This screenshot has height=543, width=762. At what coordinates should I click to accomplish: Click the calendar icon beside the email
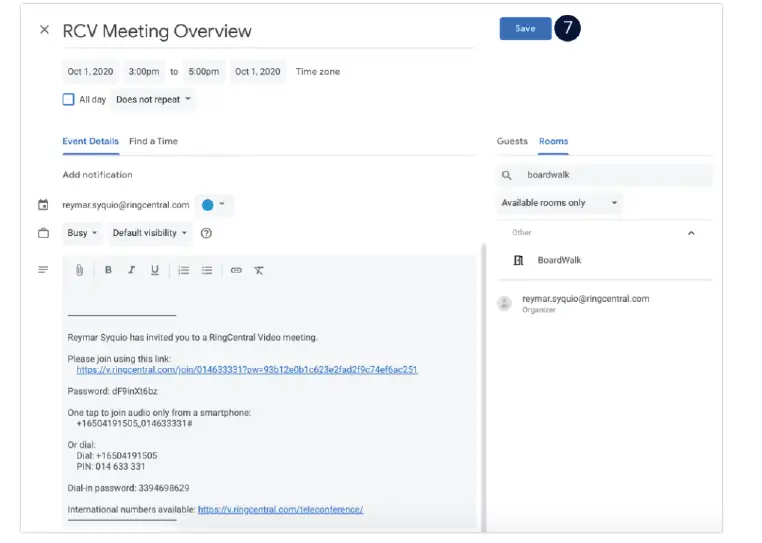pos(43,205)
